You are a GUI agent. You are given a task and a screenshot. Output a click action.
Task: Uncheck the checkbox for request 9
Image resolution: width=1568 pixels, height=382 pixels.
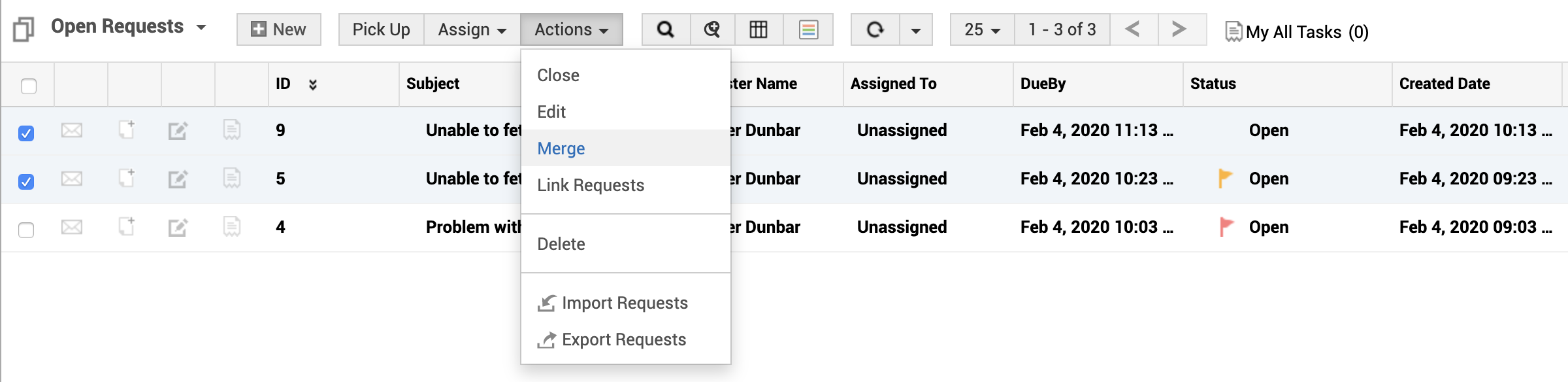[26, 133]
